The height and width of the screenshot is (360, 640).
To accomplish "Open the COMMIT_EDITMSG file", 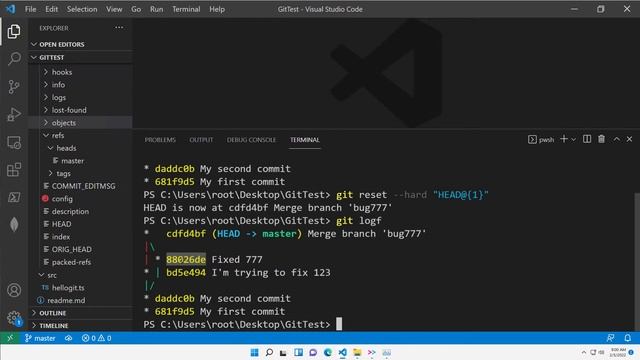I will (80, 186).
